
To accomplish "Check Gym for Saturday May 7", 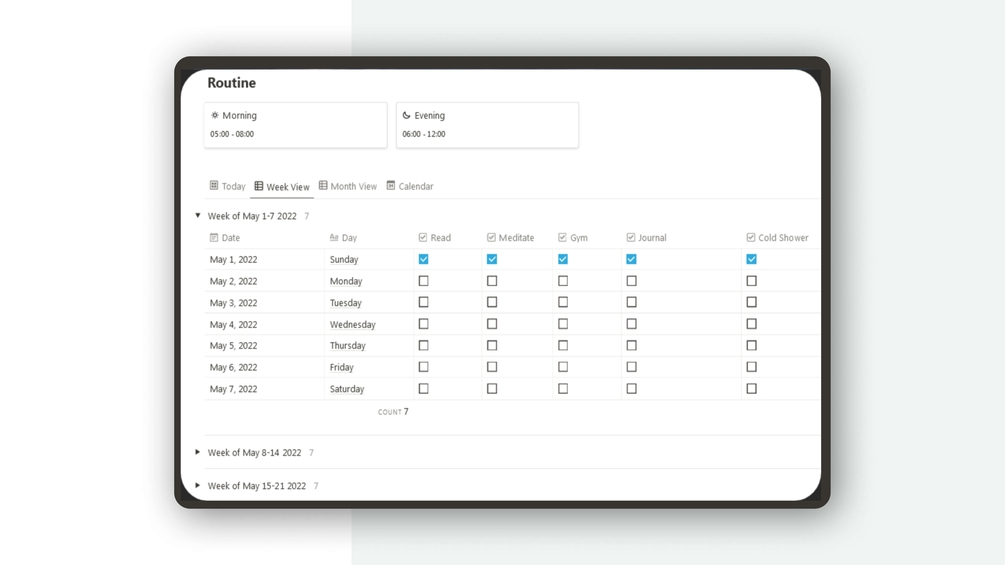I will [x=563, y=389].
